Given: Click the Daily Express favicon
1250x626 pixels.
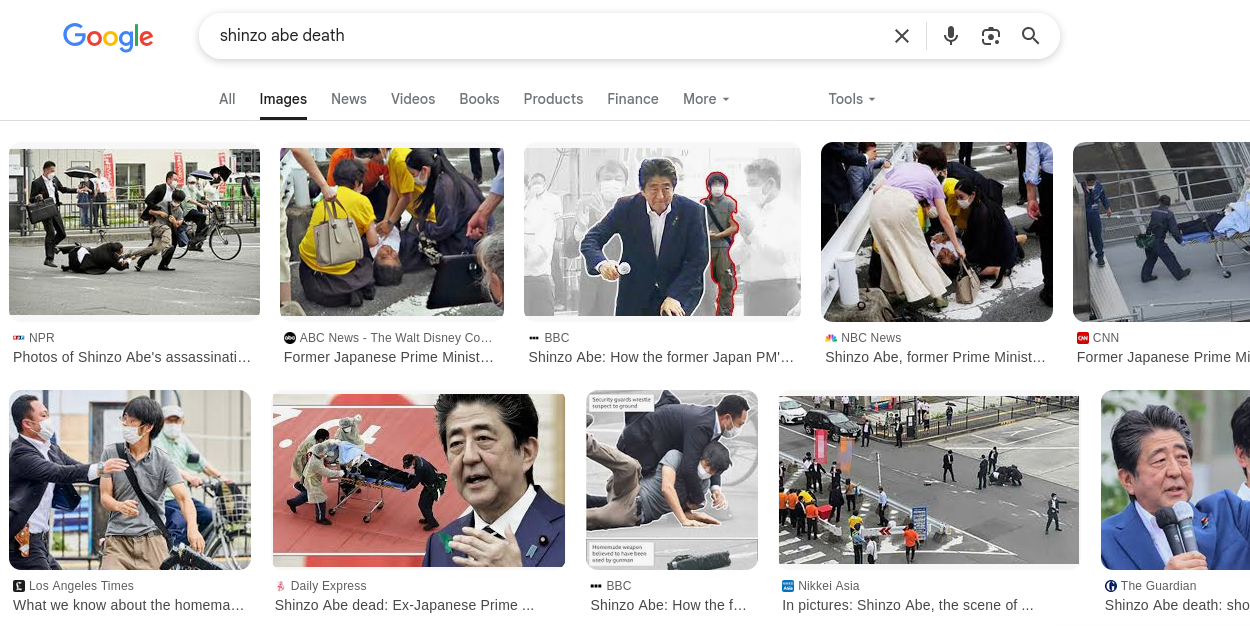Looking at the screenshot, I should pyautogui.click(x=281, y=586).
